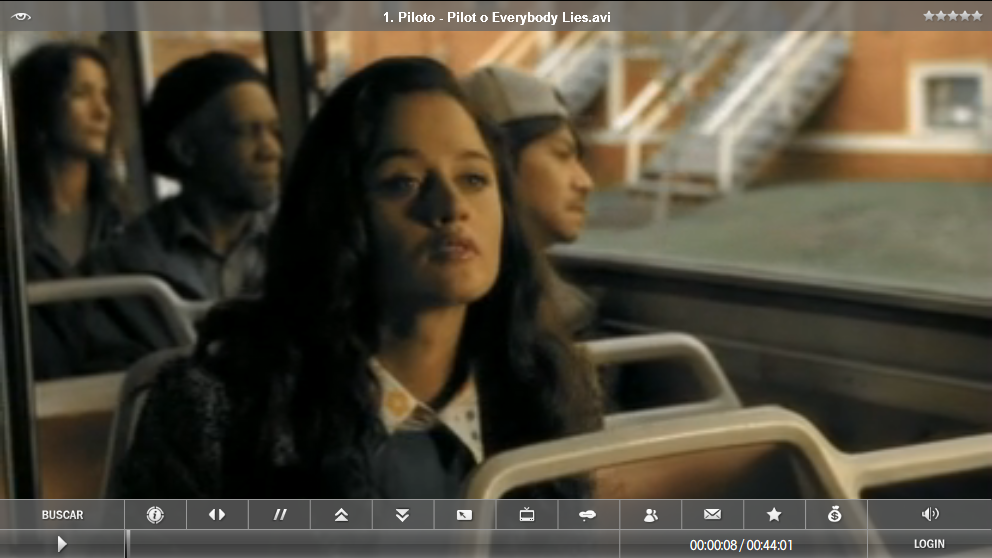This screenshot has height=558, width=992.
Task: Click the speech bubble icon
Action: (x=588, y=514)
